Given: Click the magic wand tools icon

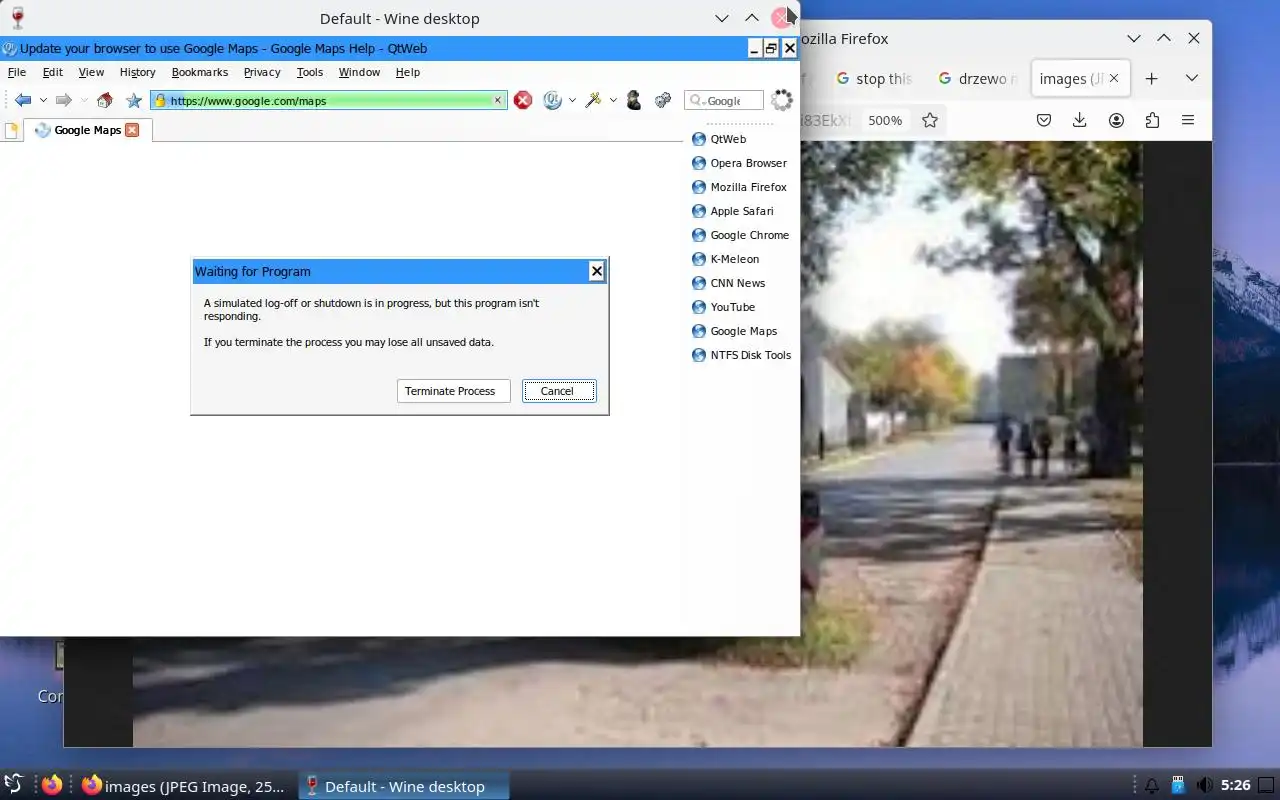Looking at the screenshot, I should click(x=593, y=100).
